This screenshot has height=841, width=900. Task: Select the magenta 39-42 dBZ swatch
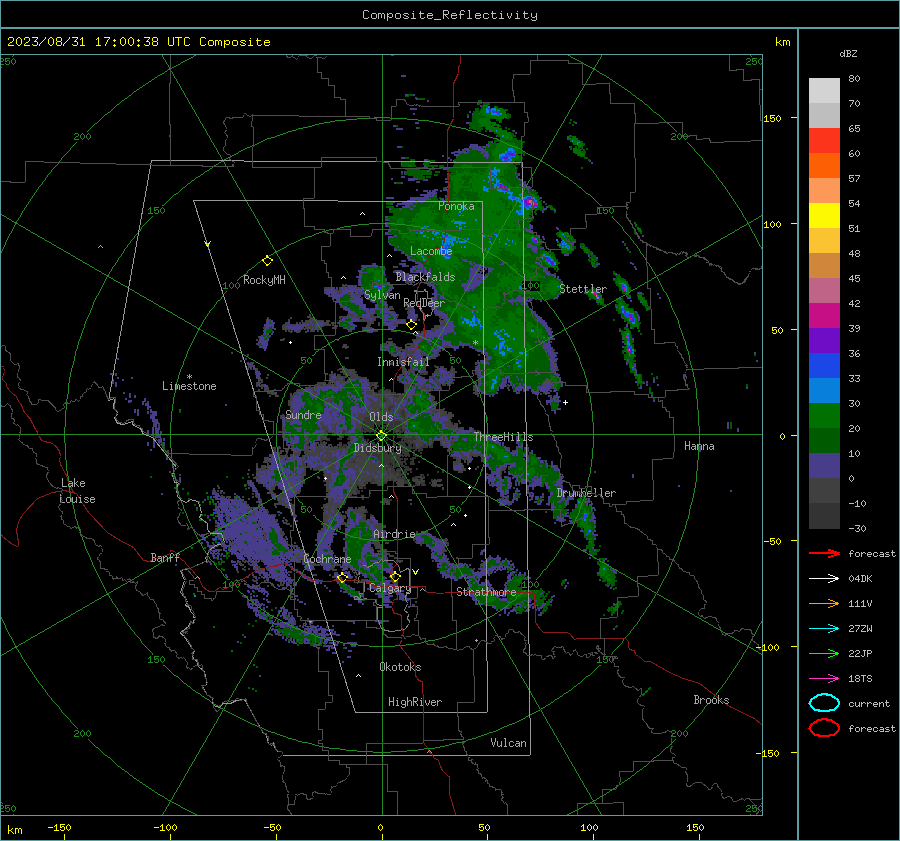pos(824,316)
